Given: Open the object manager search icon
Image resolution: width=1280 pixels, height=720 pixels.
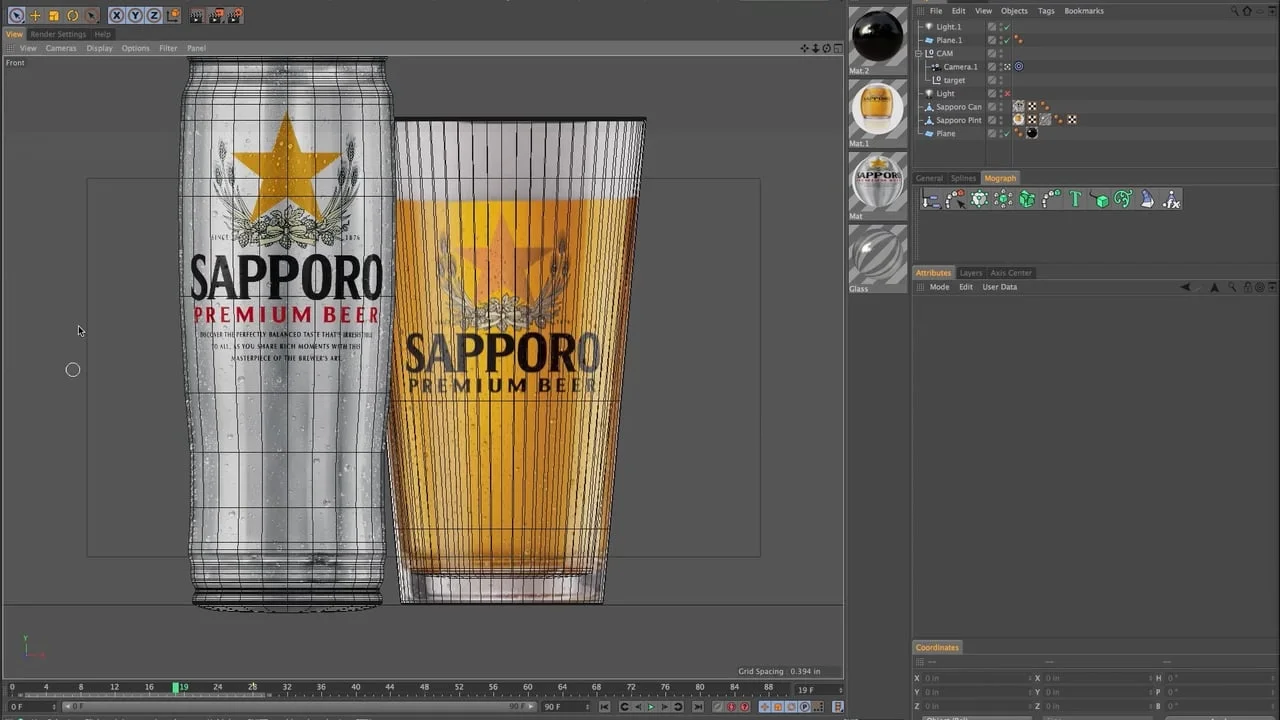Looking at the screenshot, I should click(1234, 11).
